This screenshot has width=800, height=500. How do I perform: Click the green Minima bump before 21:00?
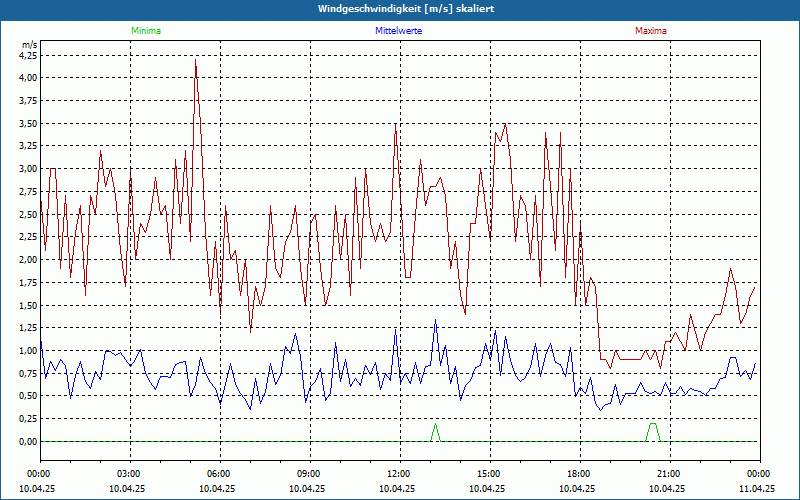coord(653,432)
